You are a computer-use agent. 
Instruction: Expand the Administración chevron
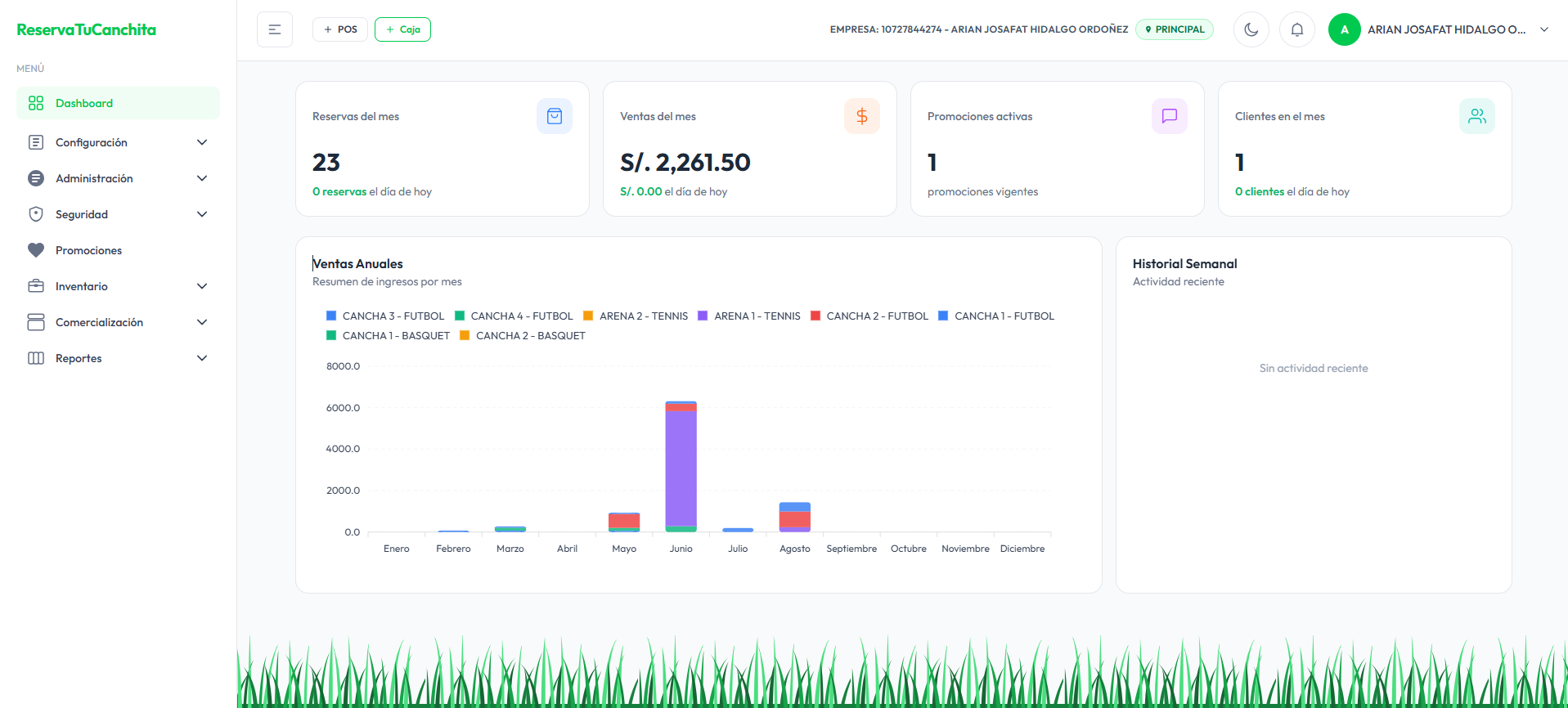click(202, 178)
